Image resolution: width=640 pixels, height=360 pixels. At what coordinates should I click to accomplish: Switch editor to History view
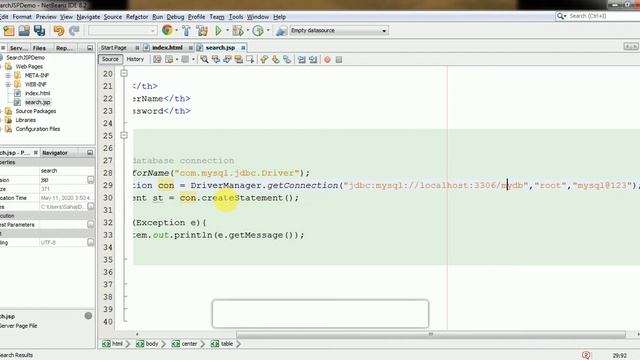pos(135,59)
